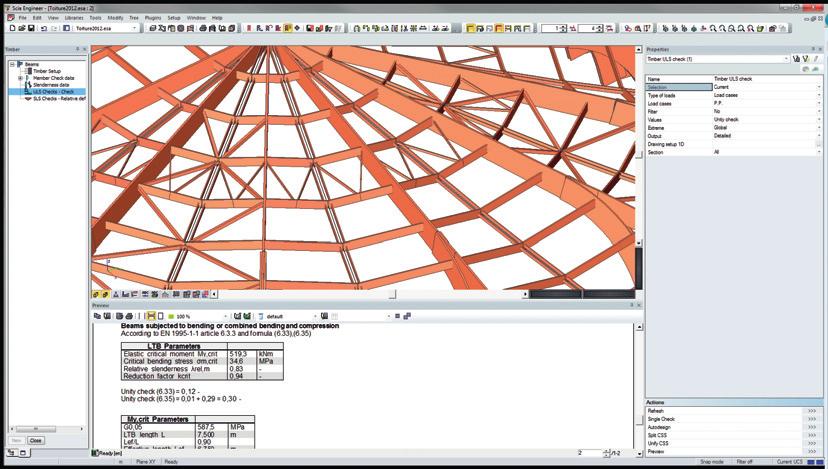Click the New project icon in the toolbar
The height and width of the screenshot is (469, 828).
pos(13,28)
